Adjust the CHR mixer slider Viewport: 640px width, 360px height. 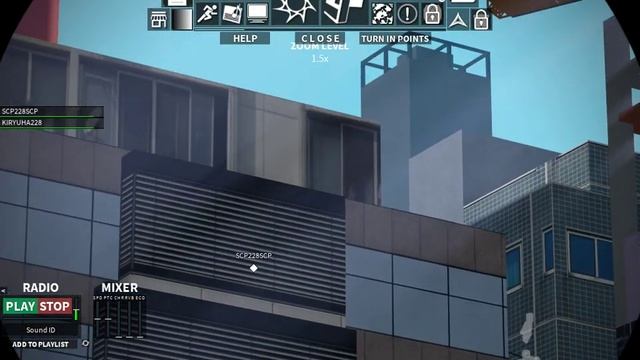click(x=119, y=319)
